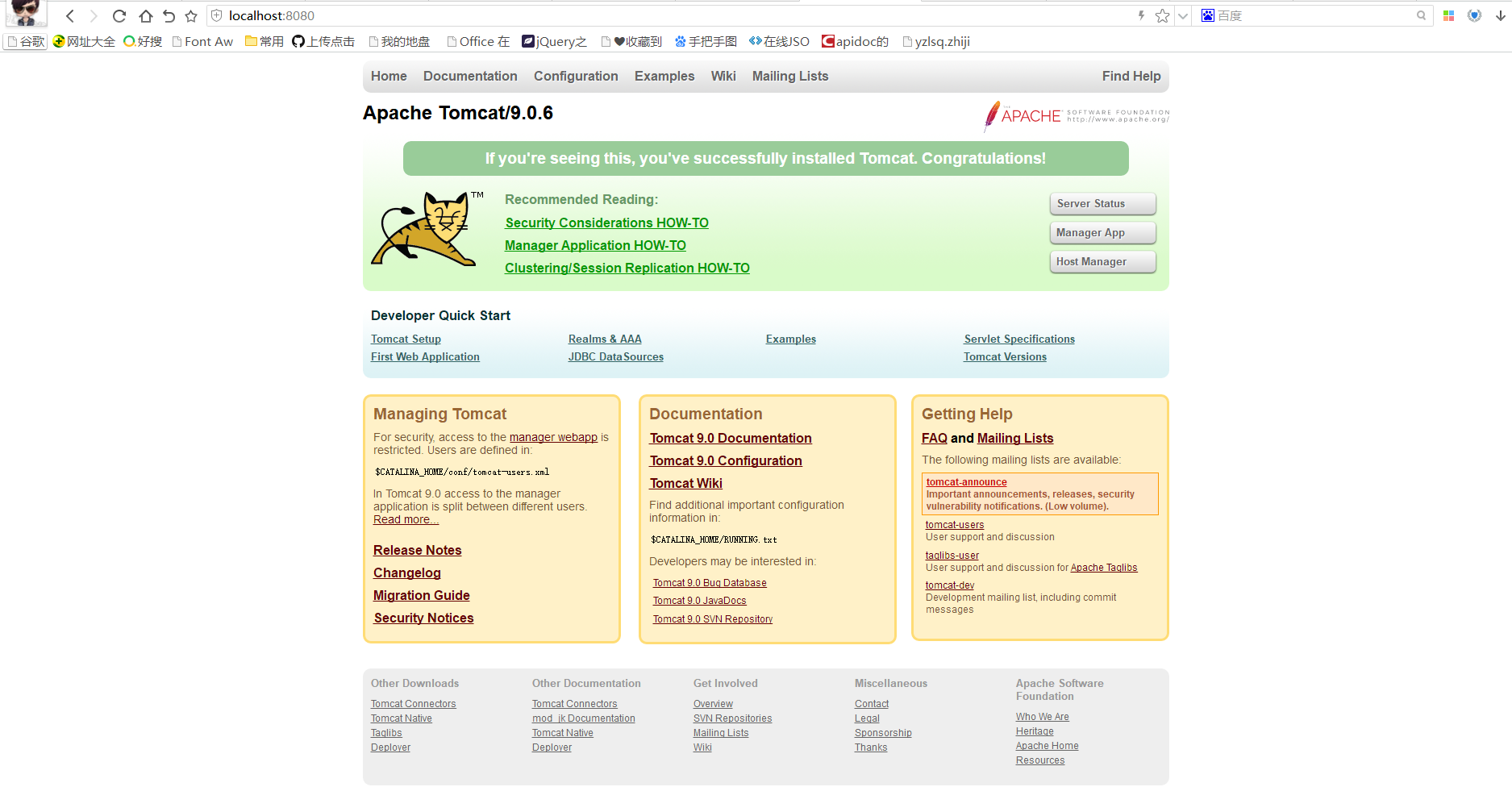Open the 常用 bookmarks folder
The image size is (1512, 787).
point(264,42)
